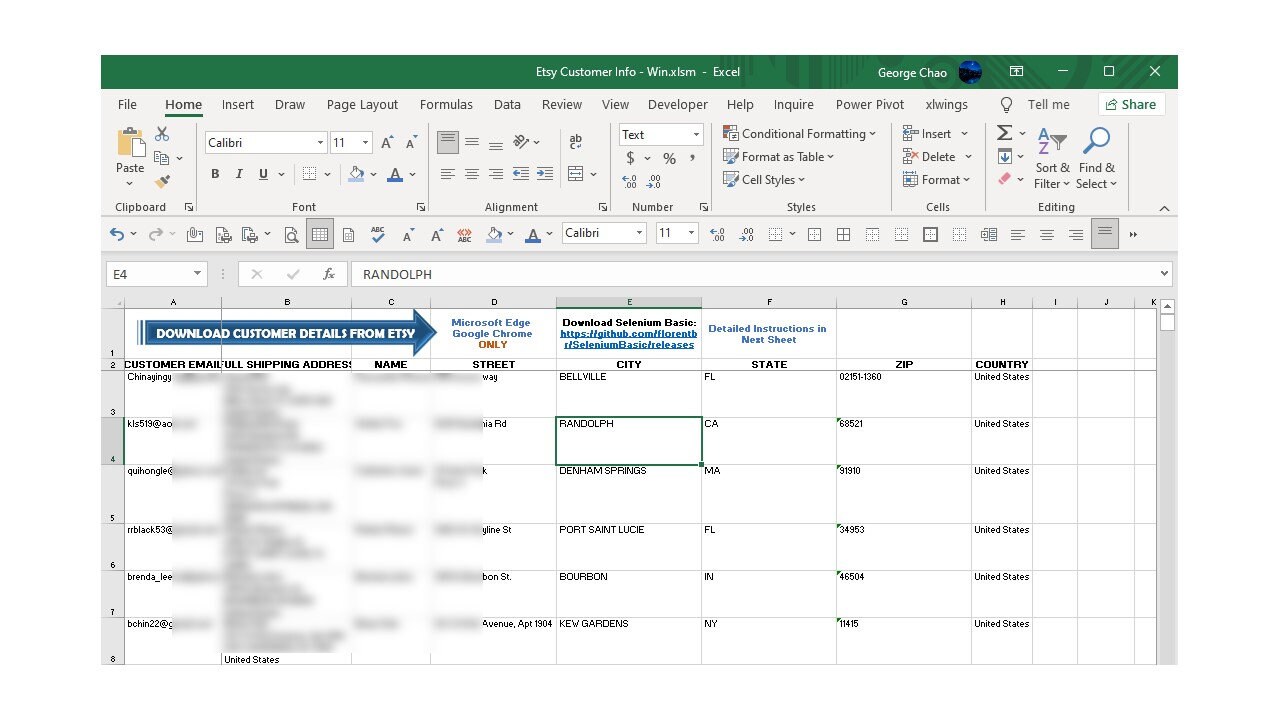Open the ribbon font size 11 dropdown

(x=365, y=143)
